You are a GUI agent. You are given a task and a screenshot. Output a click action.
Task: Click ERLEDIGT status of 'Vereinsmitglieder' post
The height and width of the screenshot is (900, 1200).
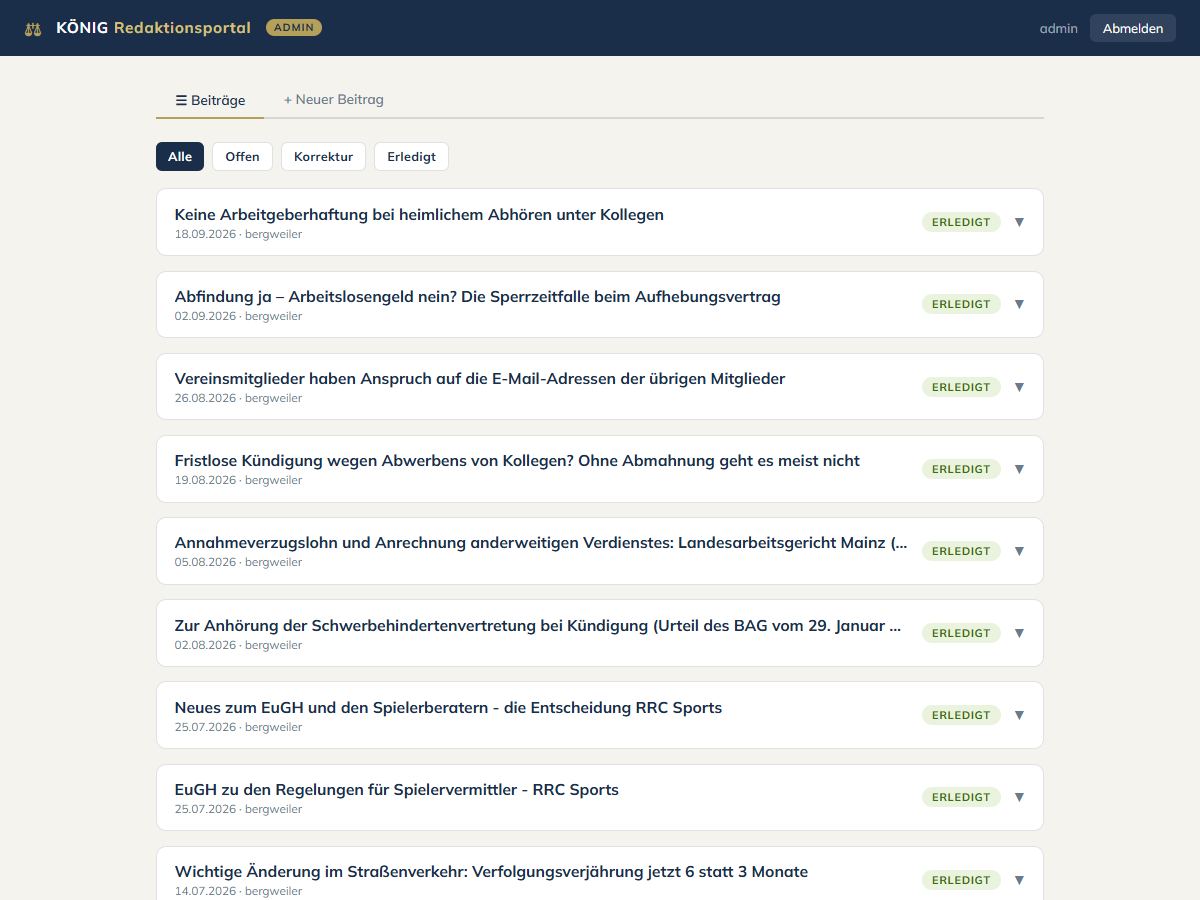tap(961, 387)
